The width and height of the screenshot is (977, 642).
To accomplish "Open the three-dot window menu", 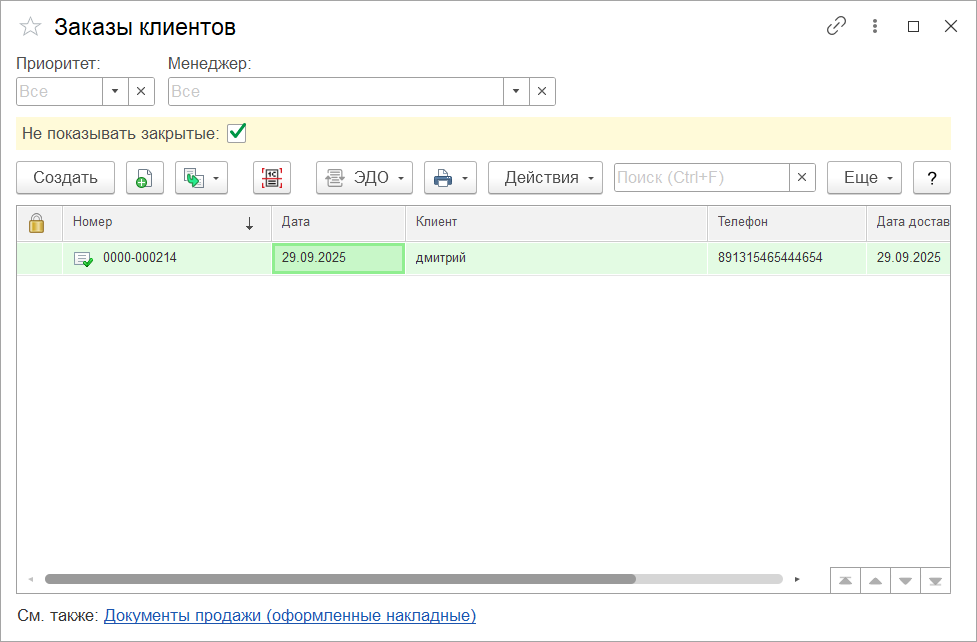I will tap(875, 27).
